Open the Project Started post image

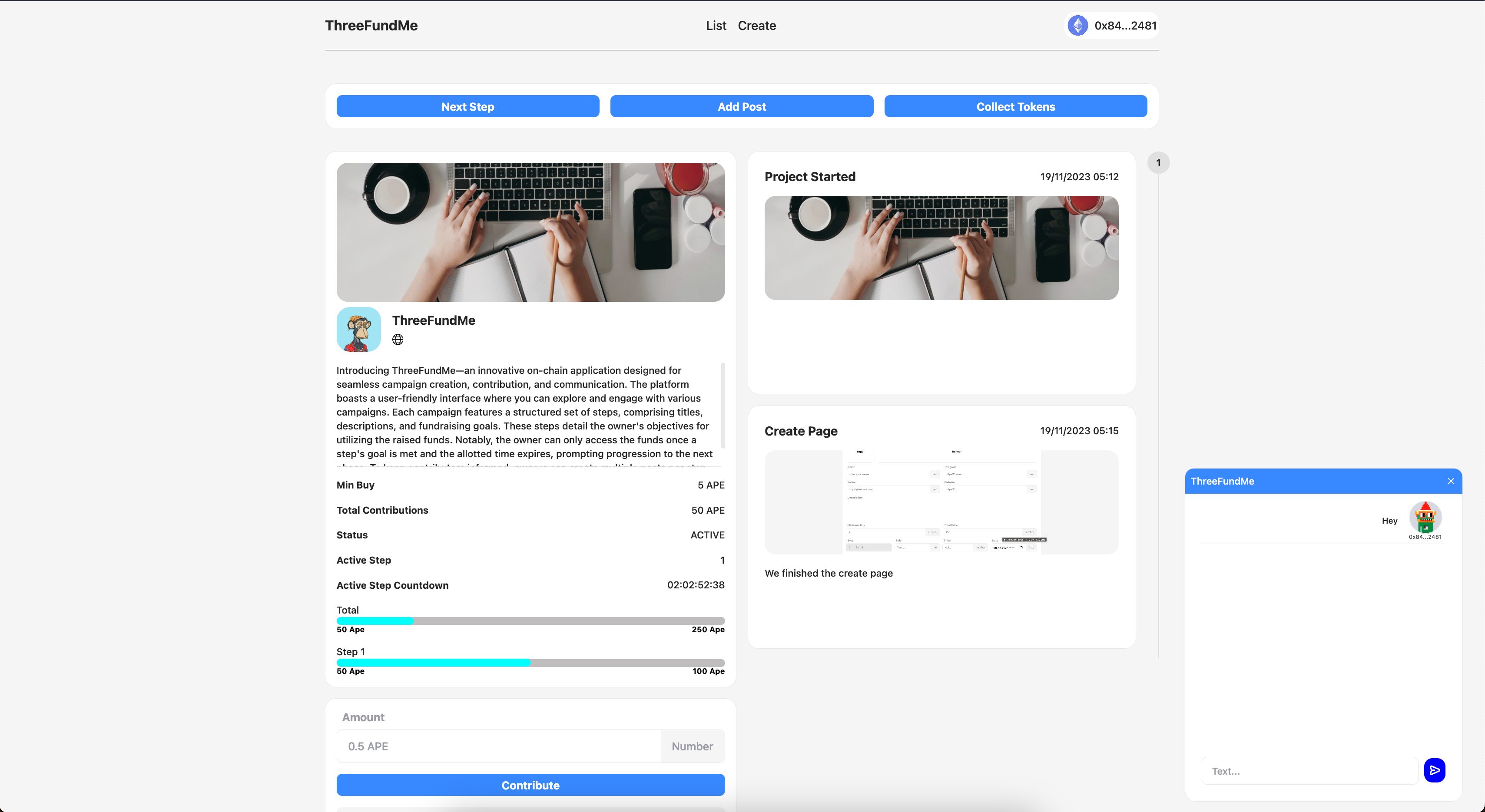(941, 248)
